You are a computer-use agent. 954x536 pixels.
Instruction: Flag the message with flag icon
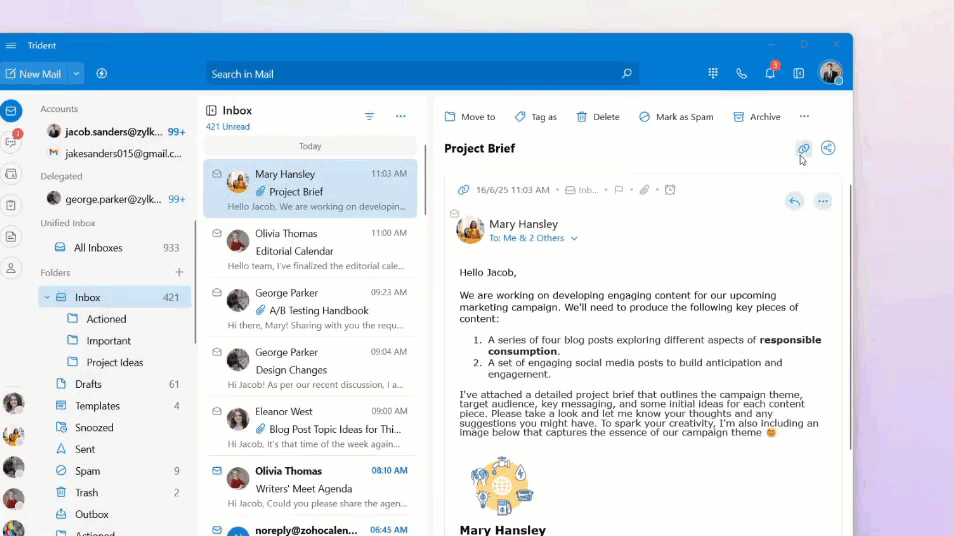619,190
